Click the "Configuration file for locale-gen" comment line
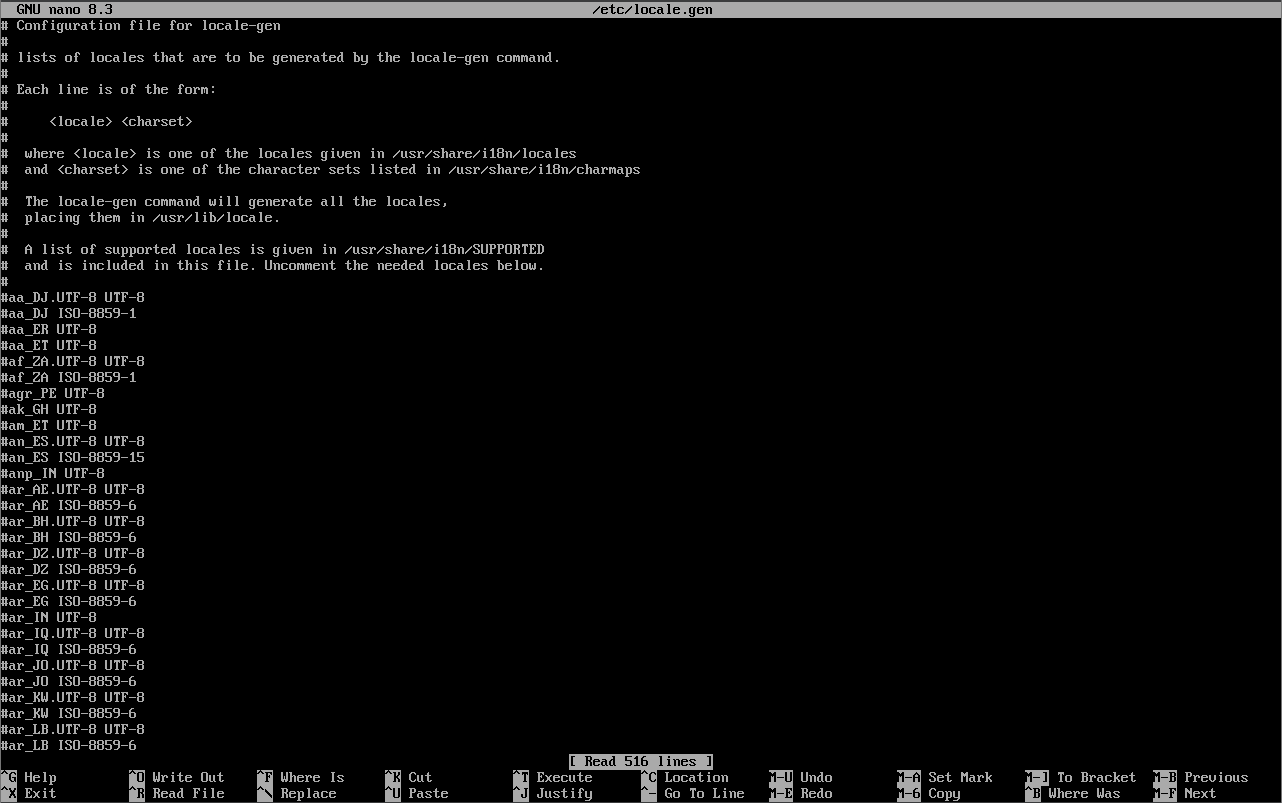Image resolution: width=1282 pixels, height=803 pixels. (x=140, y=25)
